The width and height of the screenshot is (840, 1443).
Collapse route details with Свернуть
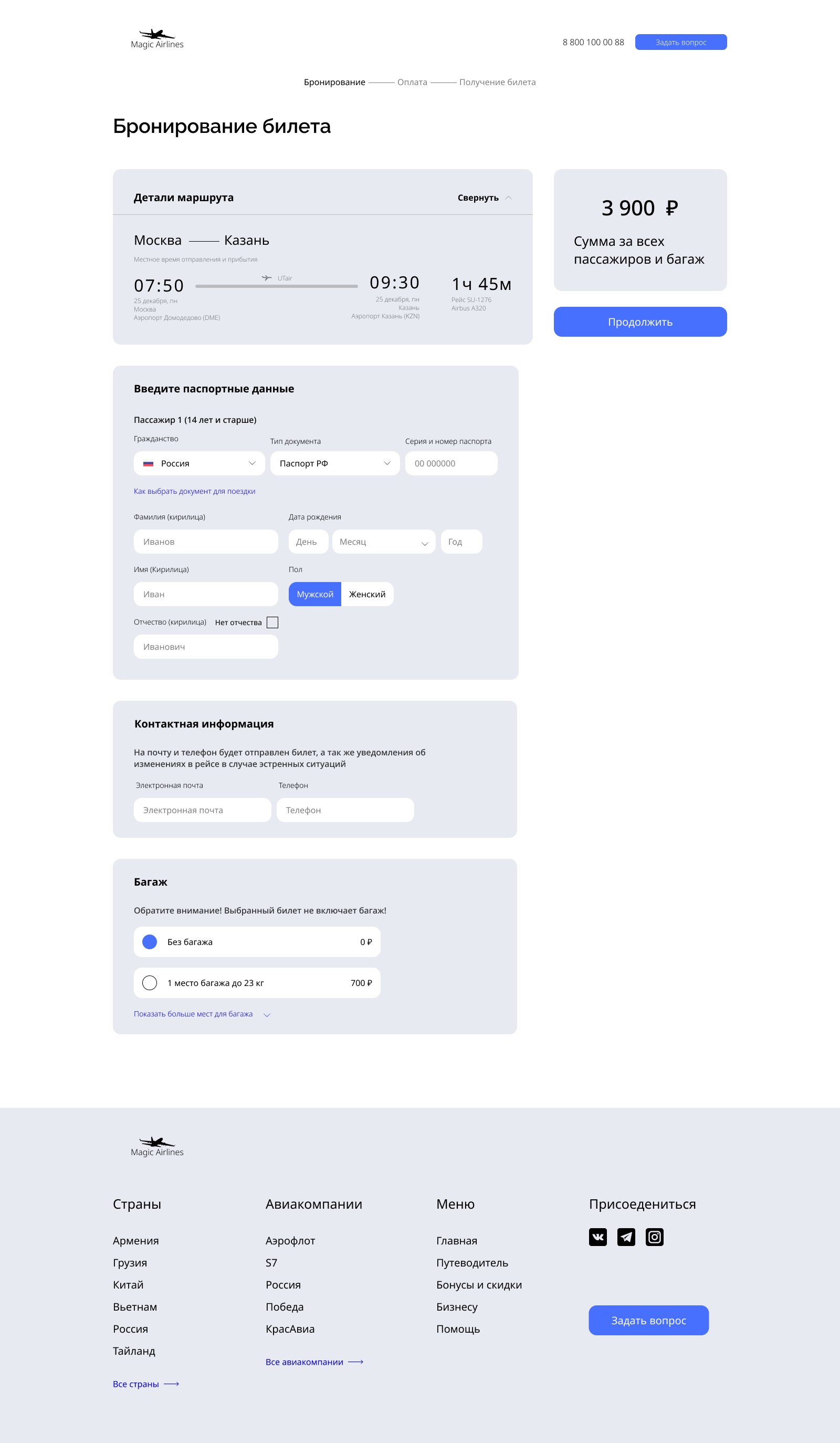click(485, 198)
